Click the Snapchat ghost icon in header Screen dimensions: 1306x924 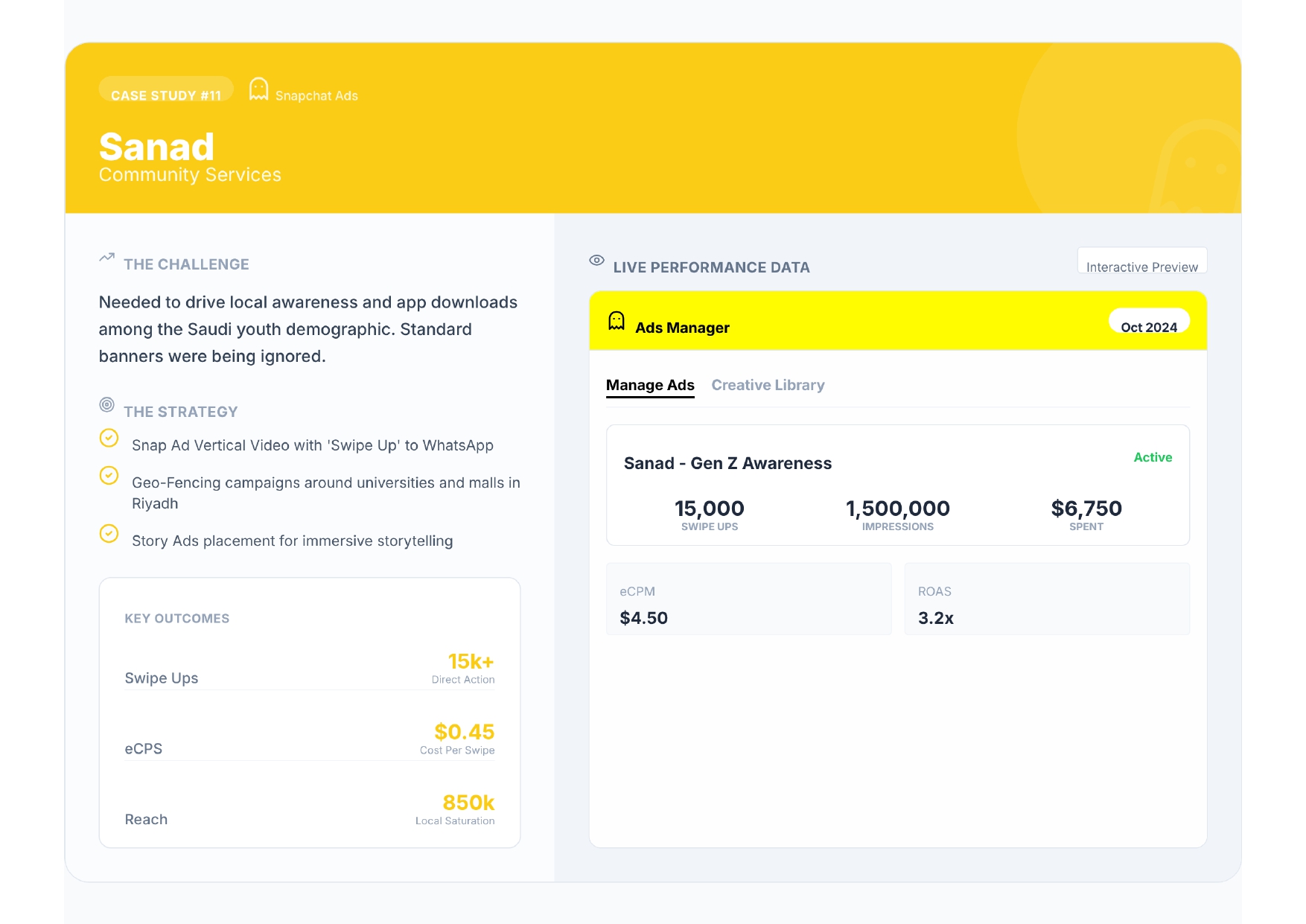pyautogui.click(x=258, y=89)
